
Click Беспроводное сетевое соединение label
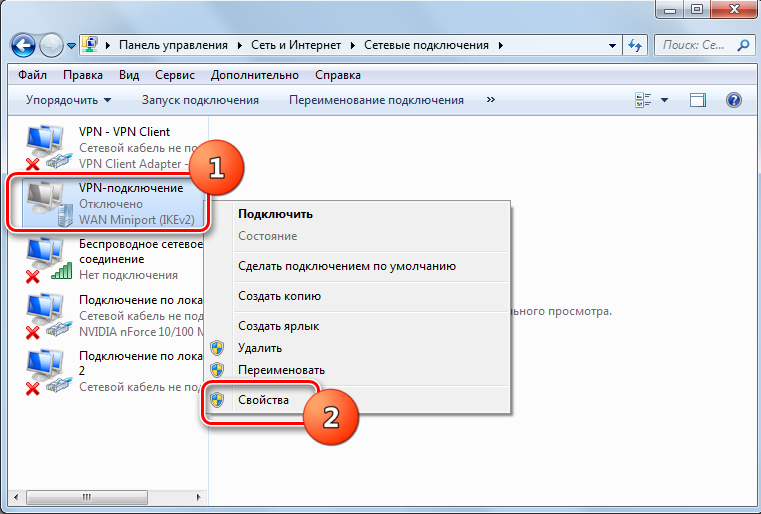(x=141, y=251)
